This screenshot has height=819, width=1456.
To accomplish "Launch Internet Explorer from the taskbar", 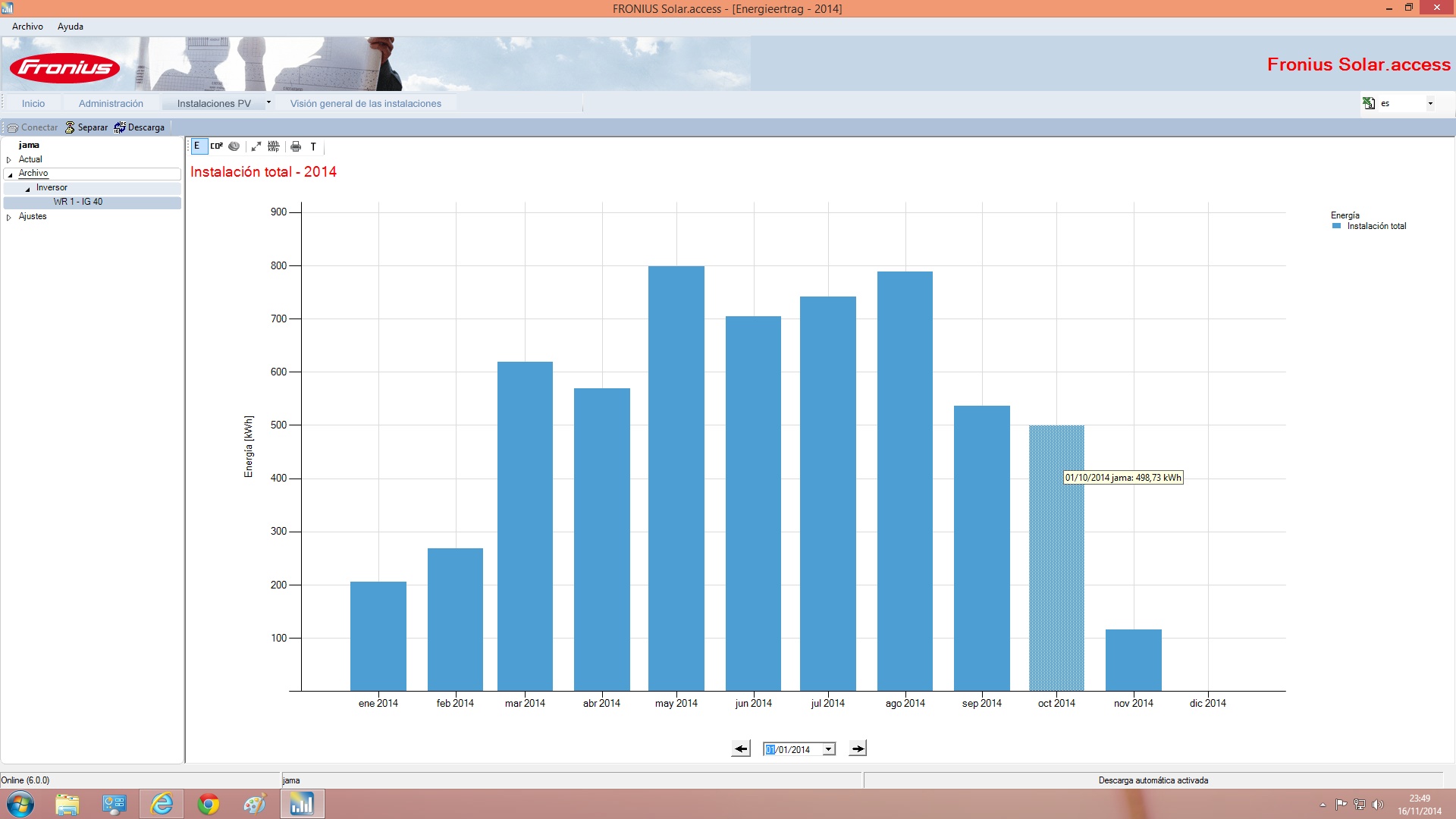I will [162, 804].
